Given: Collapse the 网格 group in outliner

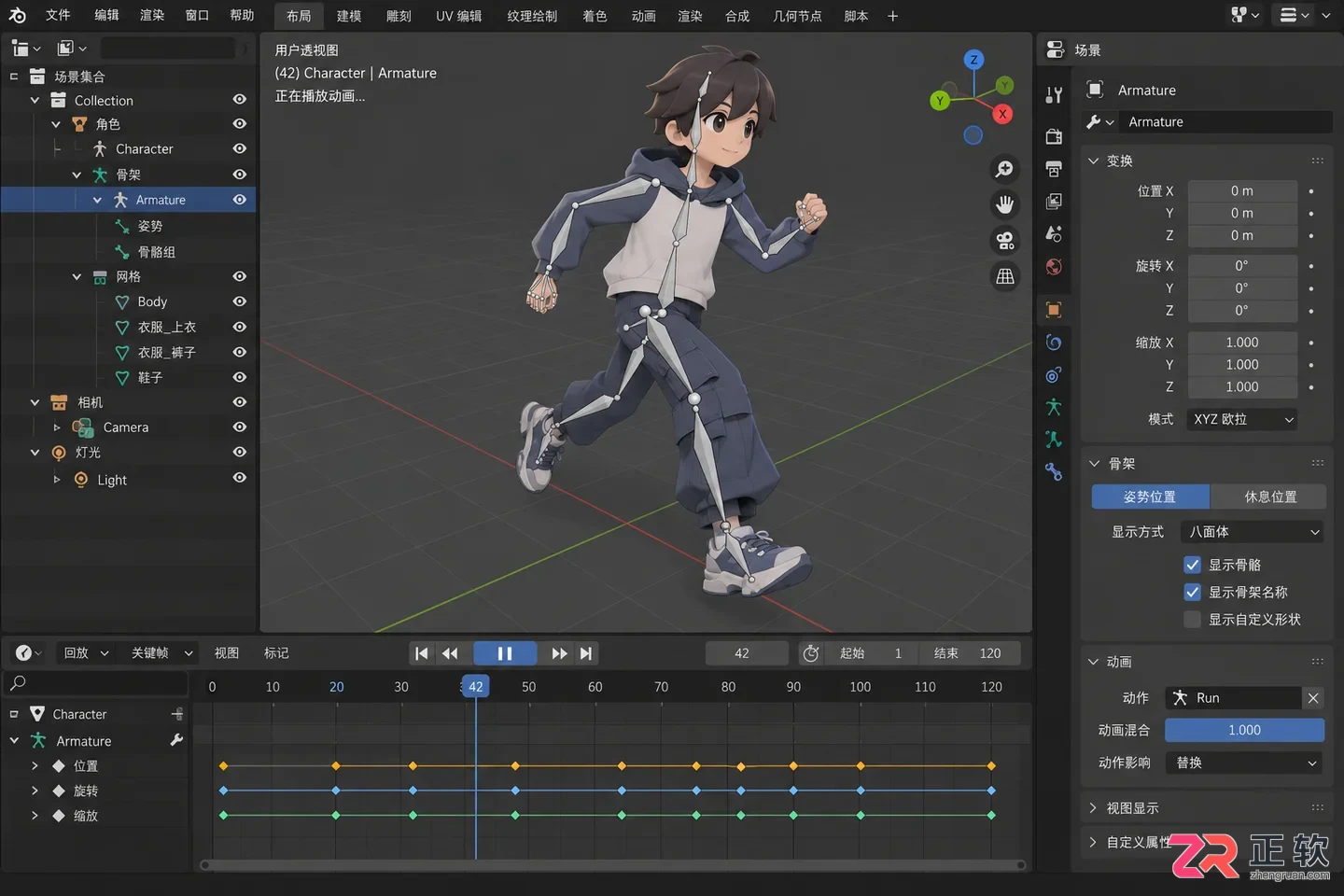Looking at the screenshot, I should point(77,277).
